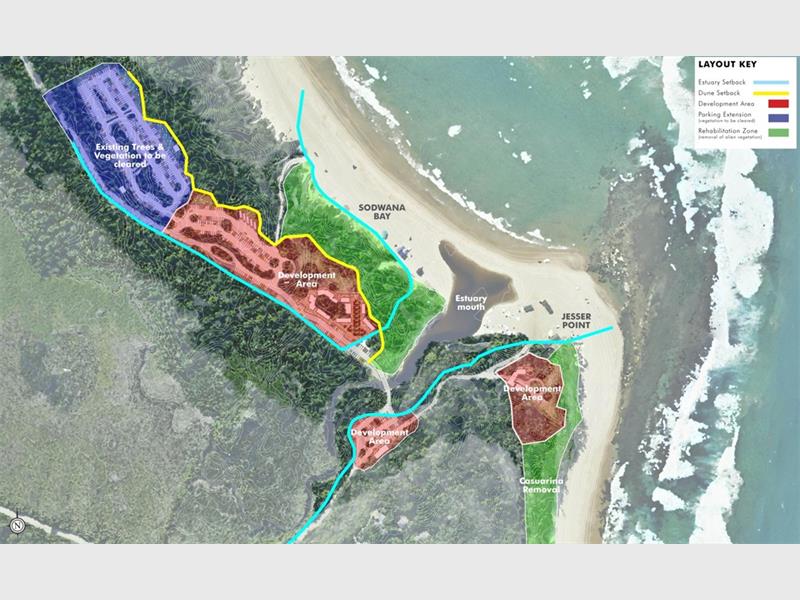The height and width of the screenshot is (600, 800).
Task: Click the Sodwana Bay label
Action: coord(382,212)
